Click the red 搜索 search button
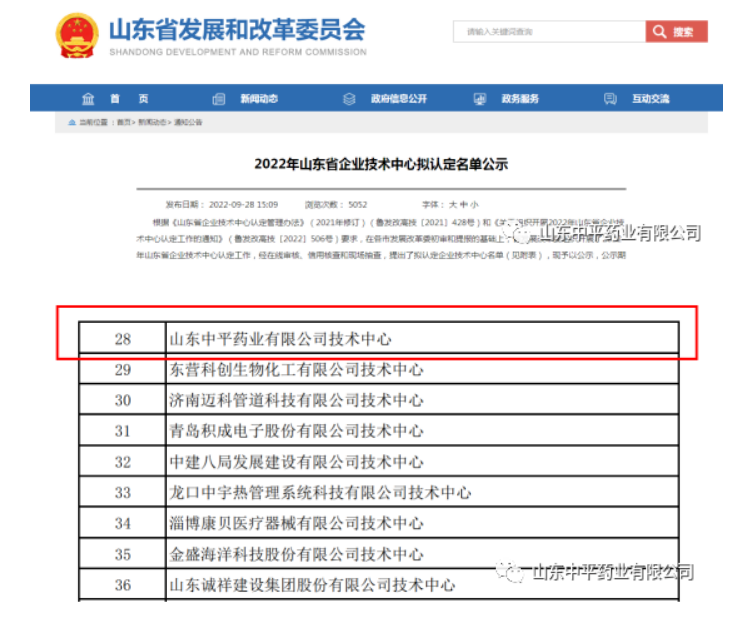The height and width of the screenshot is (624, 755). (x=677, y=32)
